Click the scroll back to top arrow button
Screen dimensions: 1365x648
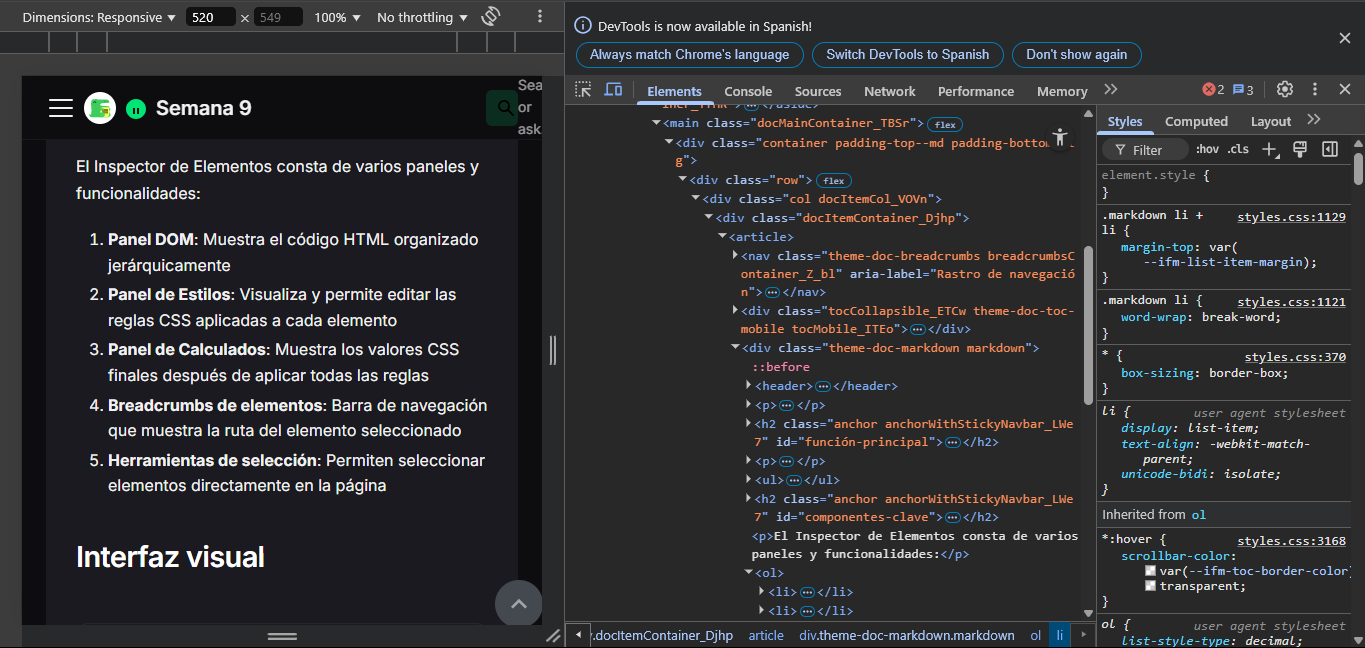[518, 603]
